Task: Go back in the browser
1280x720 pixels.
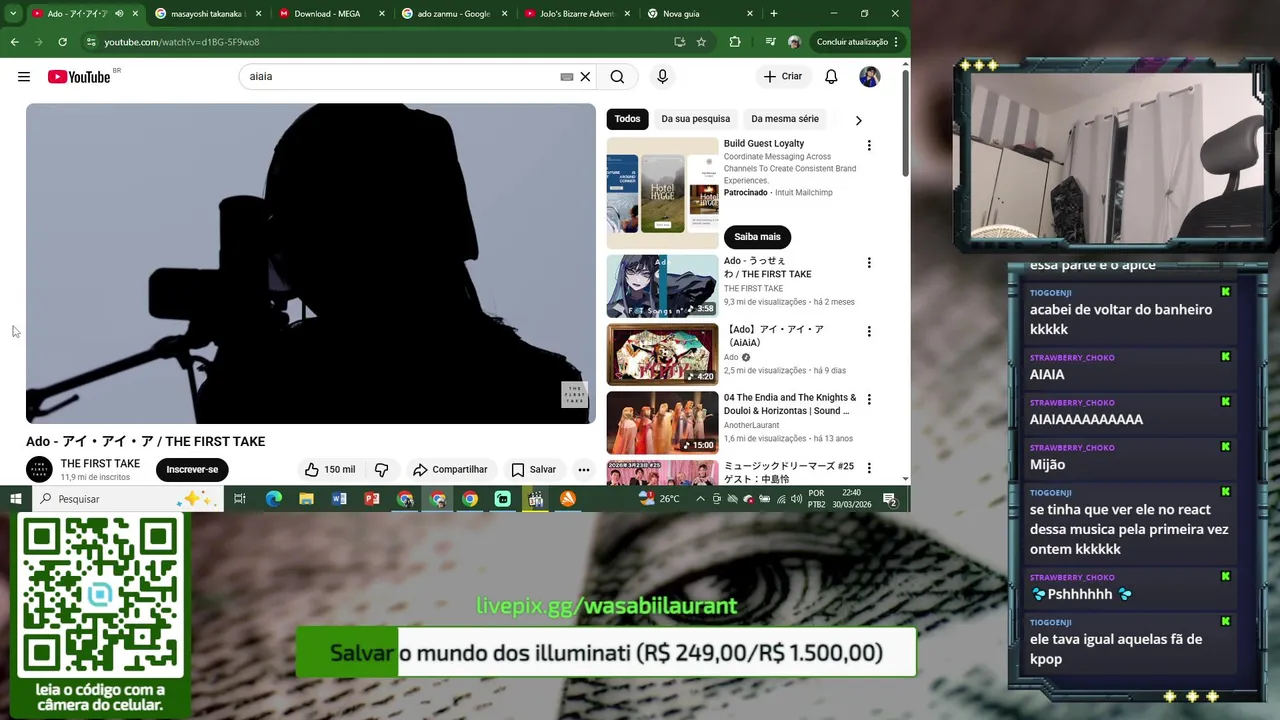Action: (14, 42)
